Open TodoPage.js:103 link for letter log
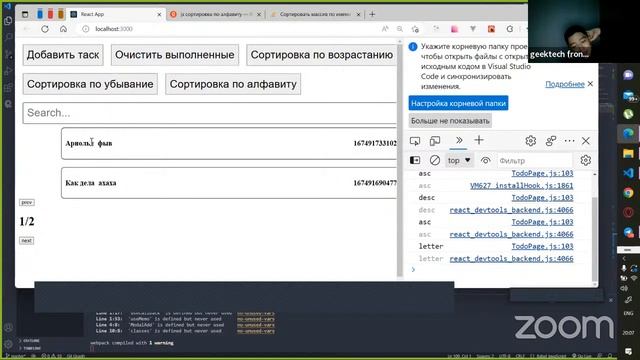 542,247
